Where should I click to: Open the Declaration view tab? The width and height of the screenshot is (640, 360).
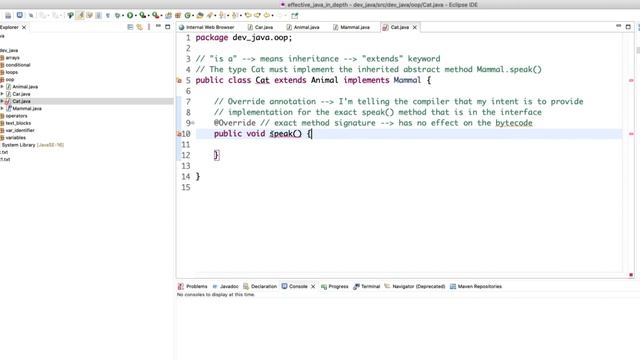260,287
